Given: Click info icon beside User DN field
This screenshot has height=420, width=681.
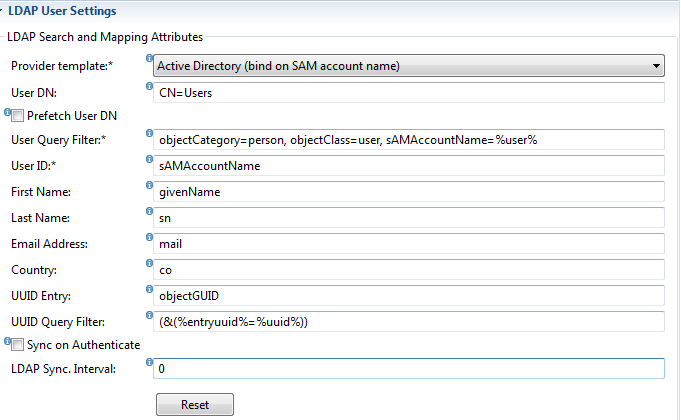Looking at the screenshot, I should click(x=149, y=86).
